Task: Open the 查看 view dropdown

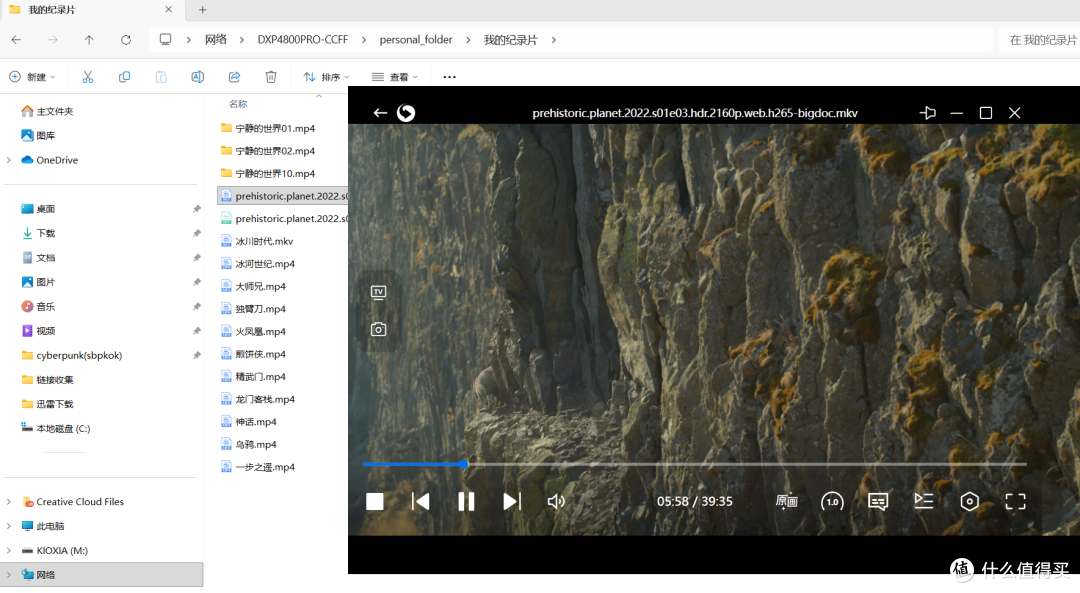Action: (x=395, y=77)
